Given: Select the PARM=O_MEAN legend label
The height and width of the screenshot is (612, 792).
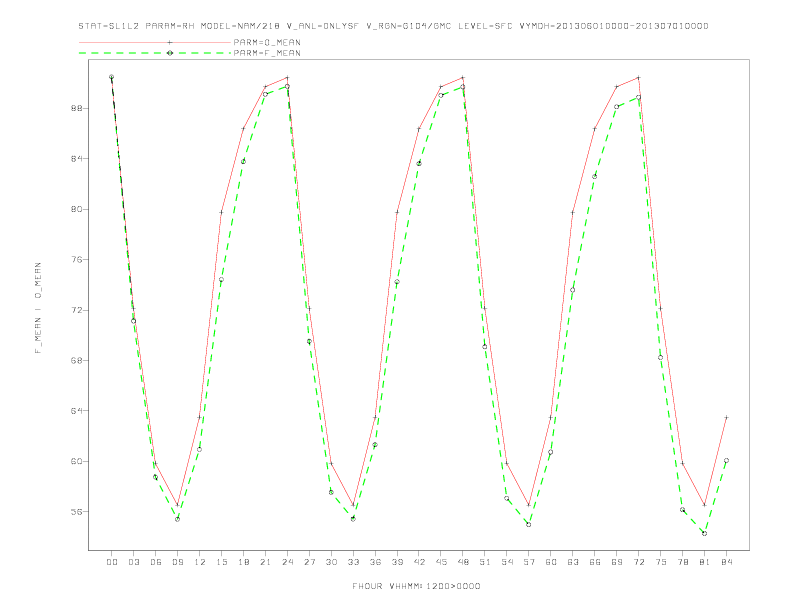Looking at the screenshot, I should (267, 42).
